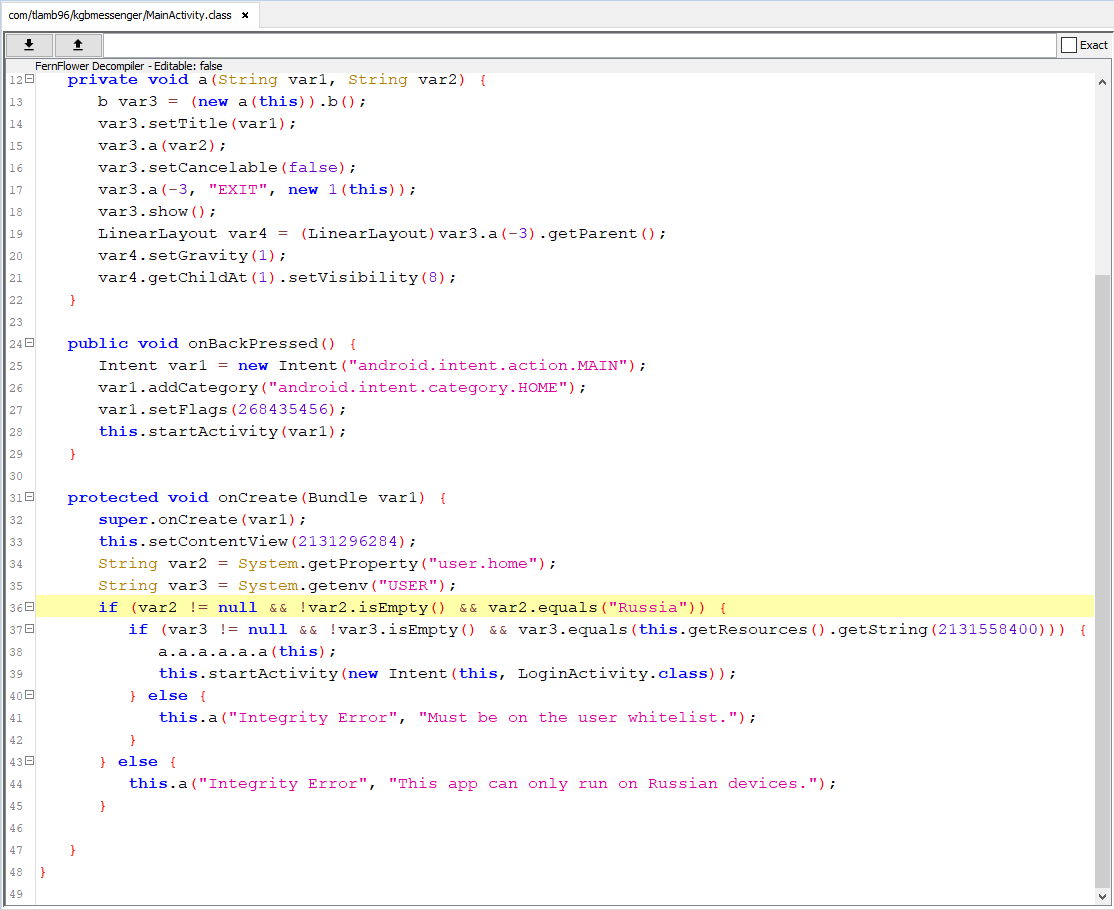Click the vertical scrollbar thumb
The image size is (1114, 910).
point(1103,579)
